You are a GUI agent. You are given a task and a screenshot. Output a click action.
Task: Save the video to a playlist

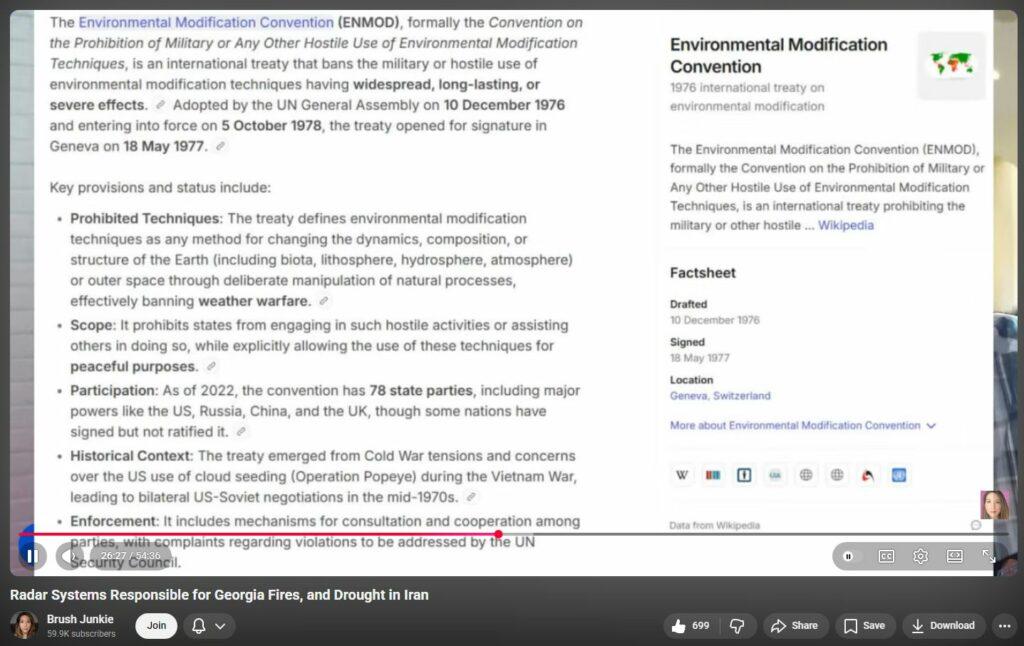[x=864, y=626]
